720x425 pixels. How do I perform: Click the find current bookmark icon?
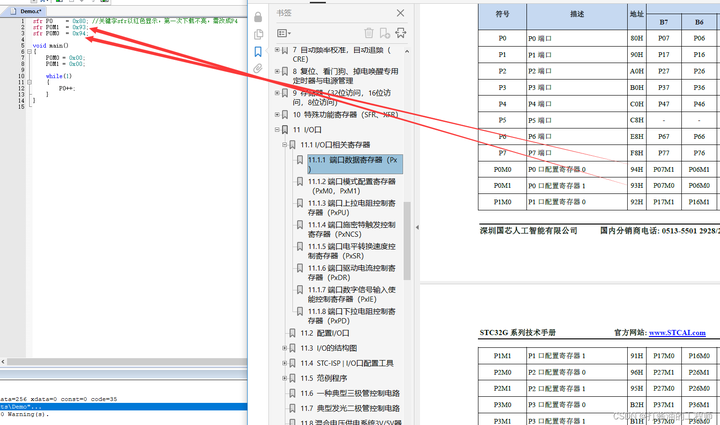(401, 33)
